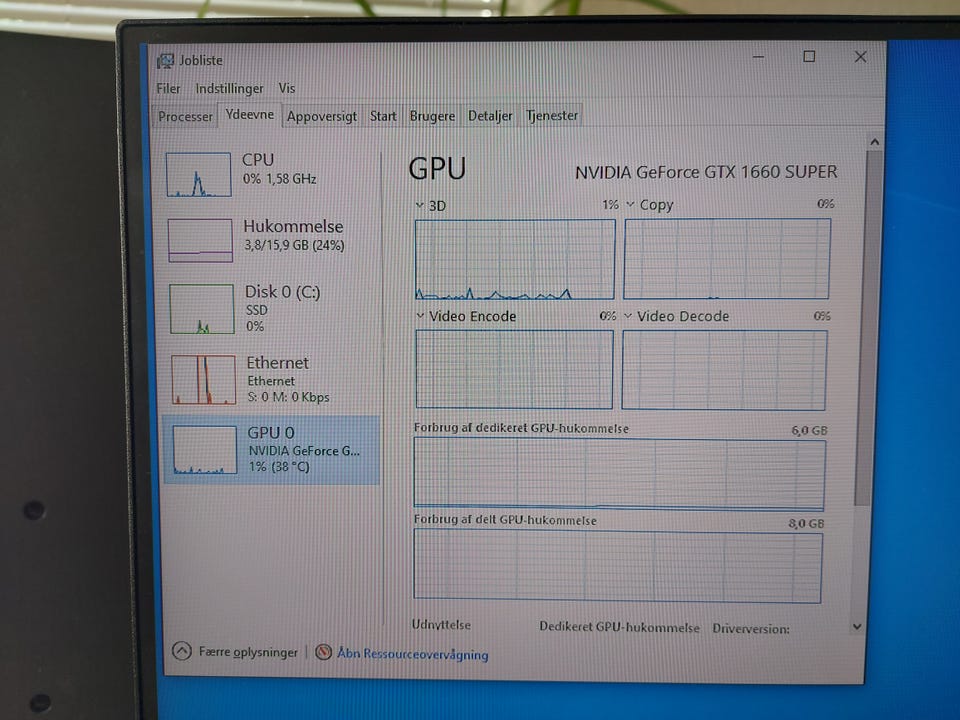960x720 pixels.
Task: Switch to the Appoversigt tab
Action: [x=321, y=116]
